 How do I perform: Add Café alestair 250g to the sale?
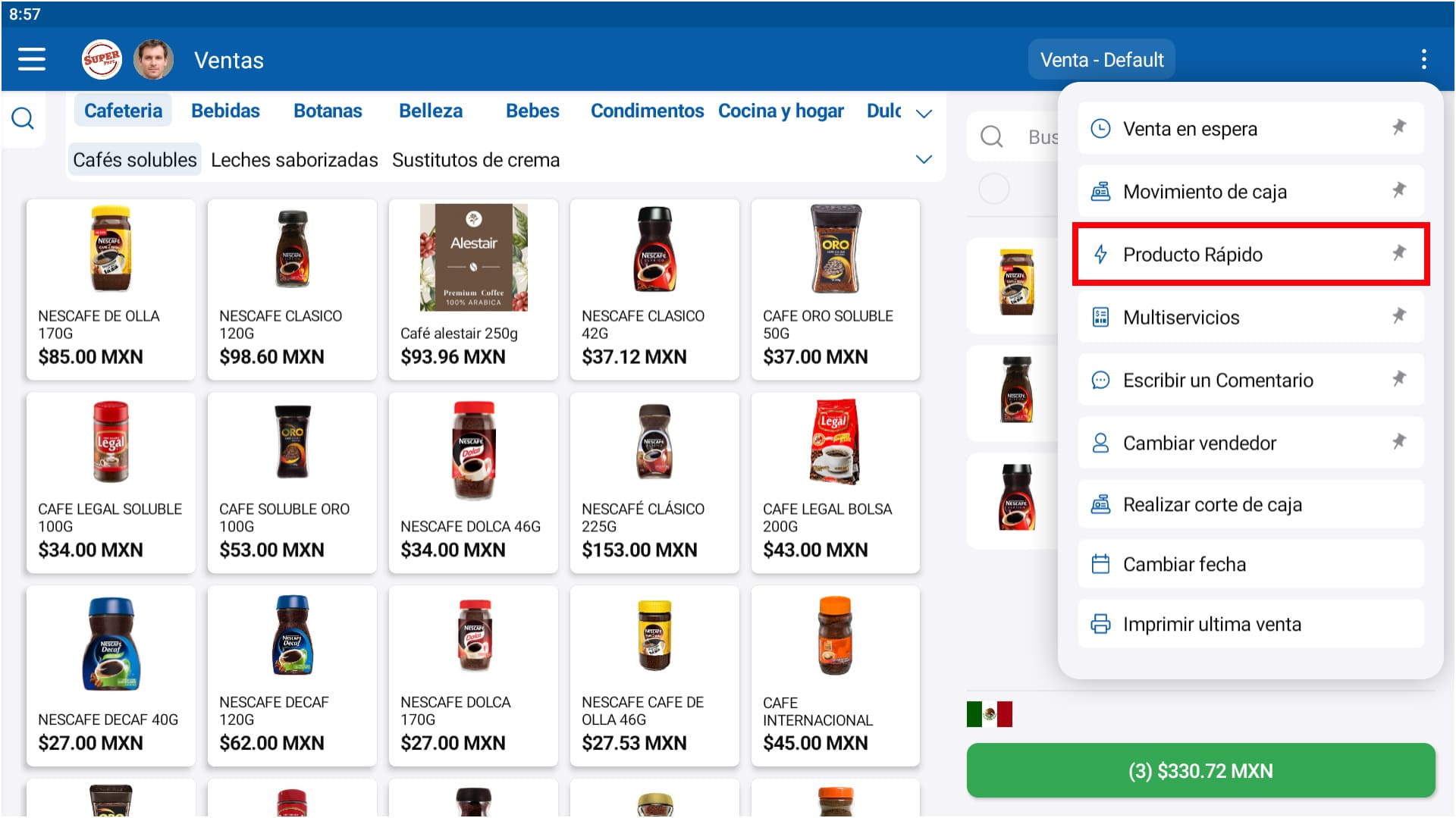473,288
